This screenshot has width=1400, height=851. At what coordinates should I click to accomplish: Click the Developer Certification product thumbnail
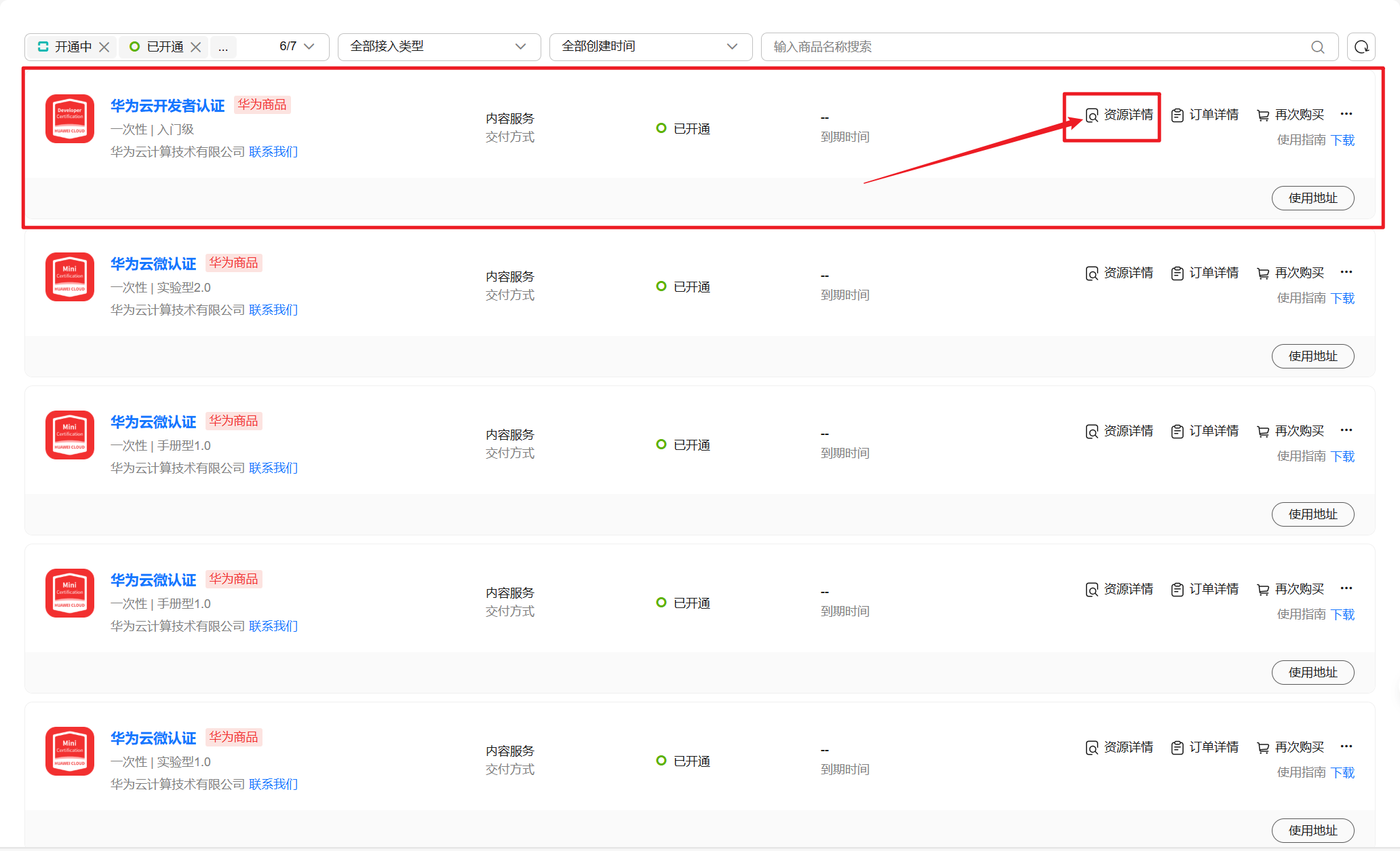(70, 119)
